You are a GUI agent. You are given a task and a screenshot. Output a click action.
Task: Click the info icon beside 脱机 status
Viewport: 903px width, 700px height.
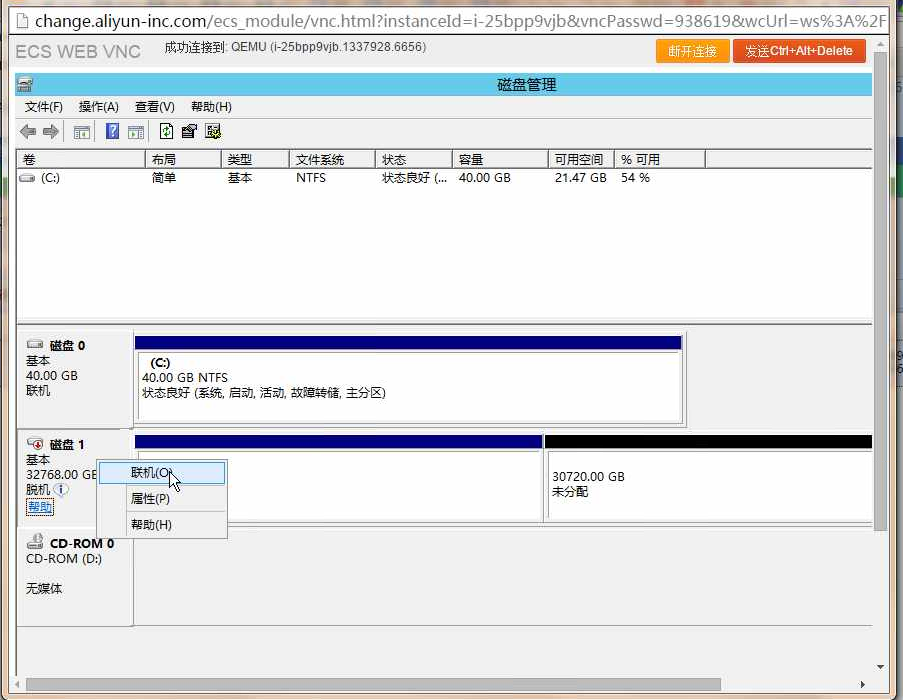[x=62, y=490]
